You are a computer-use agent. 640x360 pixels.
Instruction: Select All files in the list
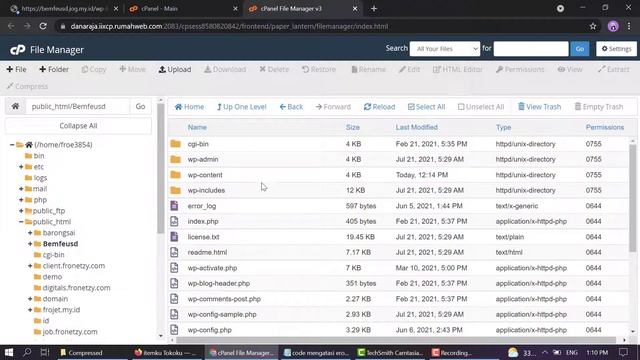(x=426, y=107)
